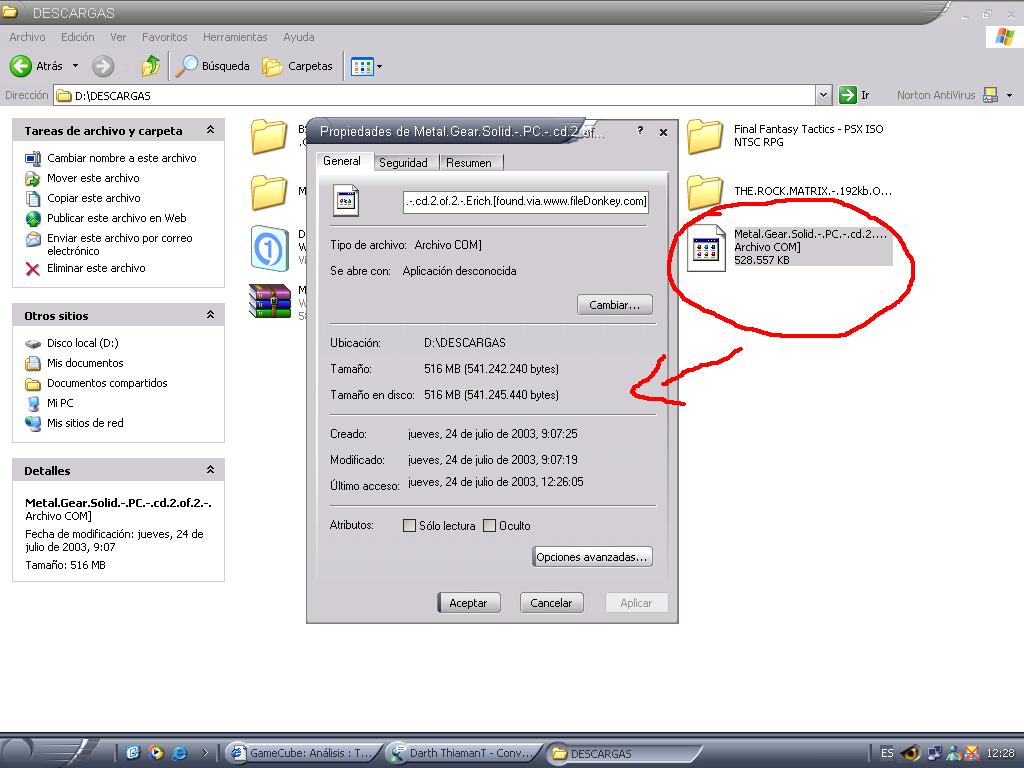The height and width of the screenshot is (768, 1024).
Task: Click the Cancelar button
Action: click(x=551, y=603)
